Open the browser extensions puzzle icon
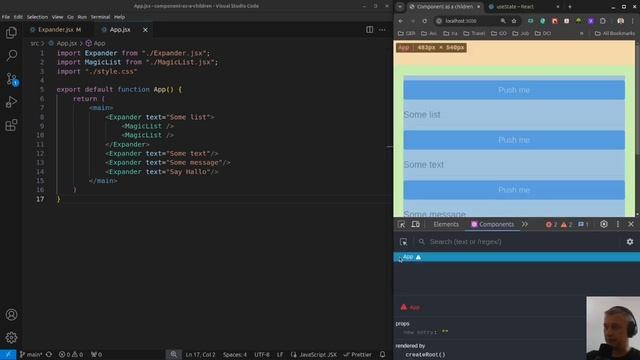 pos(603,21)
